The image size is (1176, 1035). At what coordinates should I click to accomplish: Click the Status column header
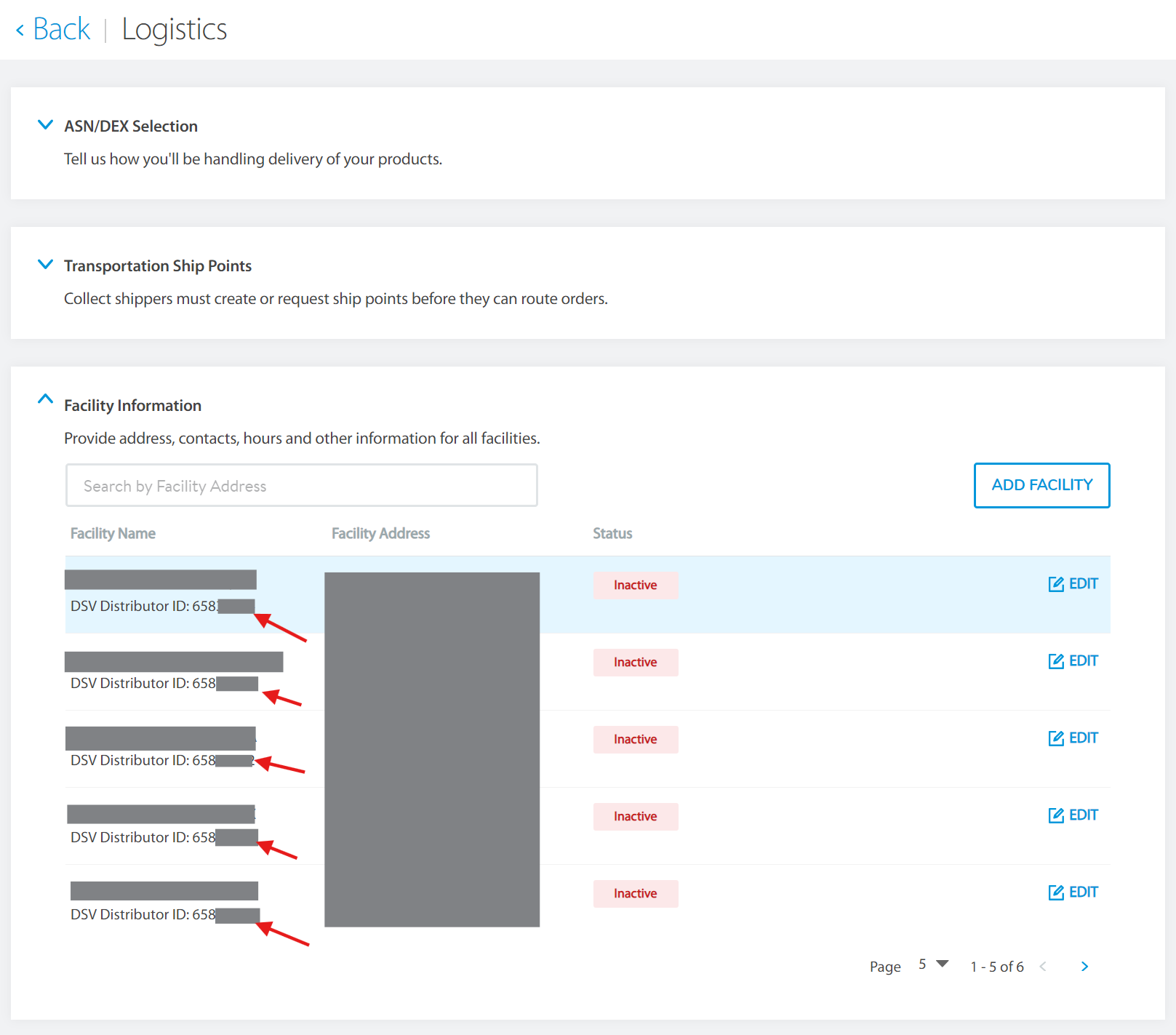612,534
